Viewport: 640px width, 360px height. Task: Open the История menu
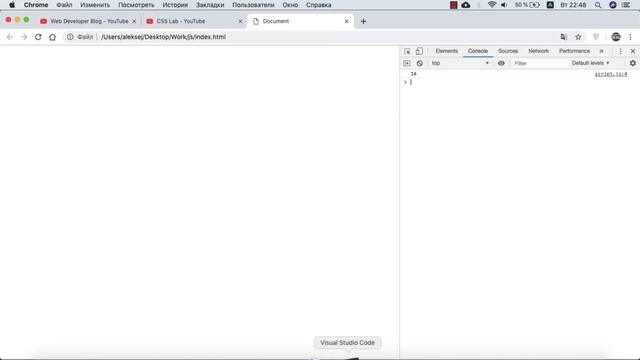coord(175,5)
